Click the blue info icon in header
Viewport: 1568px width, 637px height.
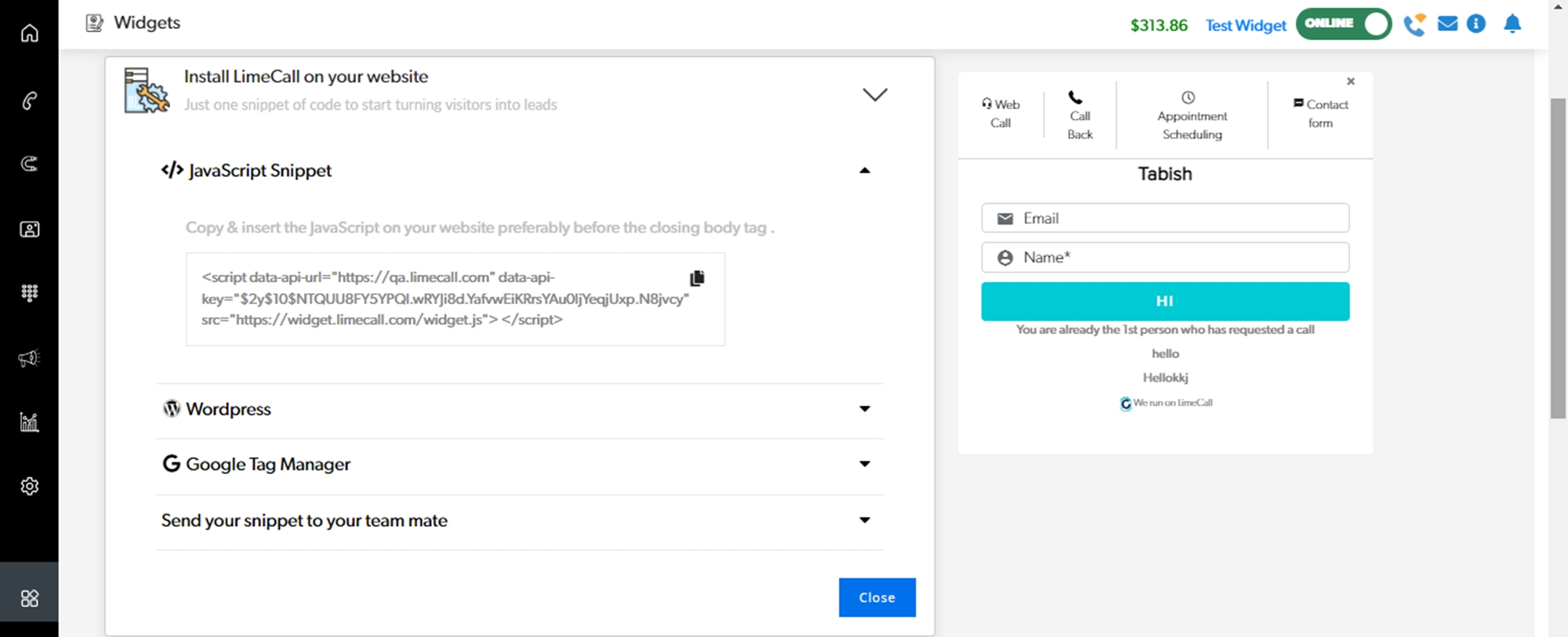(x=1476, y=24)
